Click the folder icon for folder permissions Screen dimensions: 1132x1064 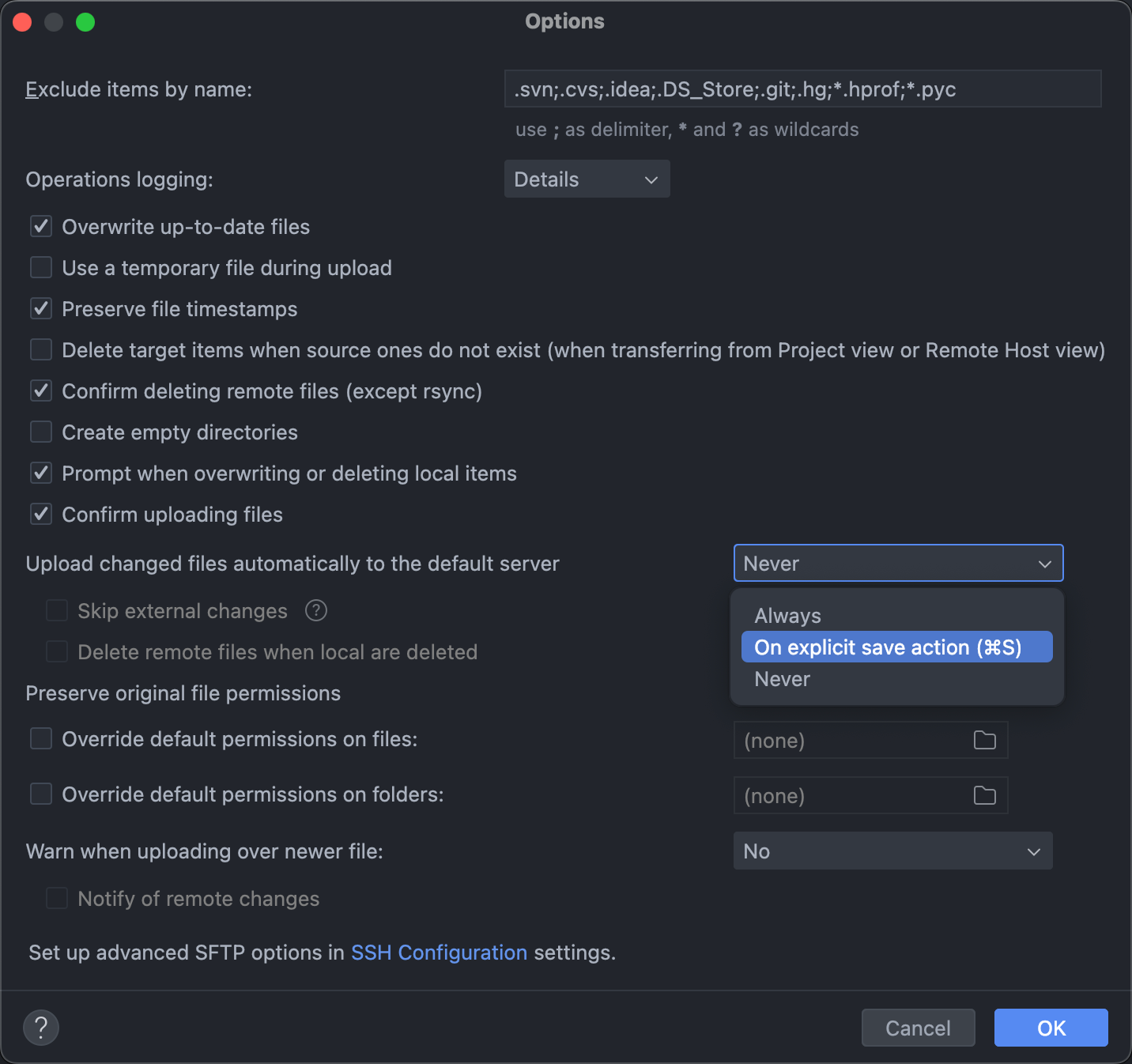click(984, 796)
